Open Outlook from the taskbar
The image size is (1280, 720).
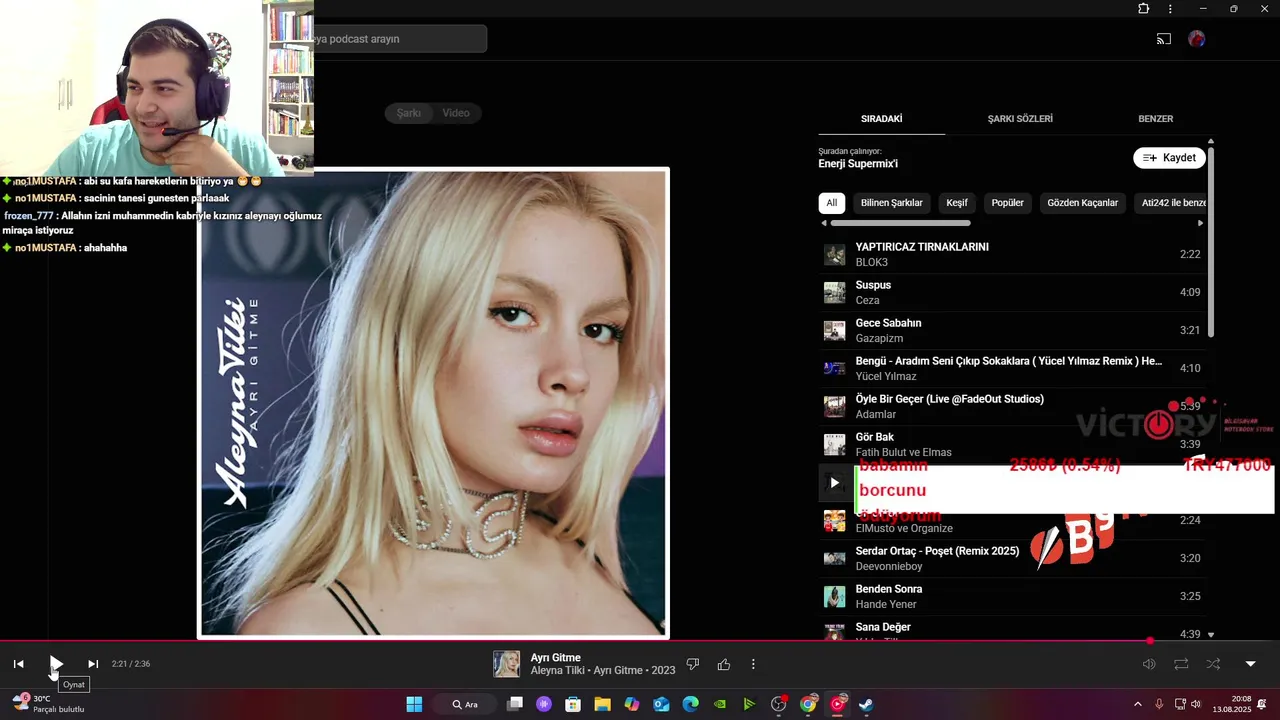[x=661, y=704]
